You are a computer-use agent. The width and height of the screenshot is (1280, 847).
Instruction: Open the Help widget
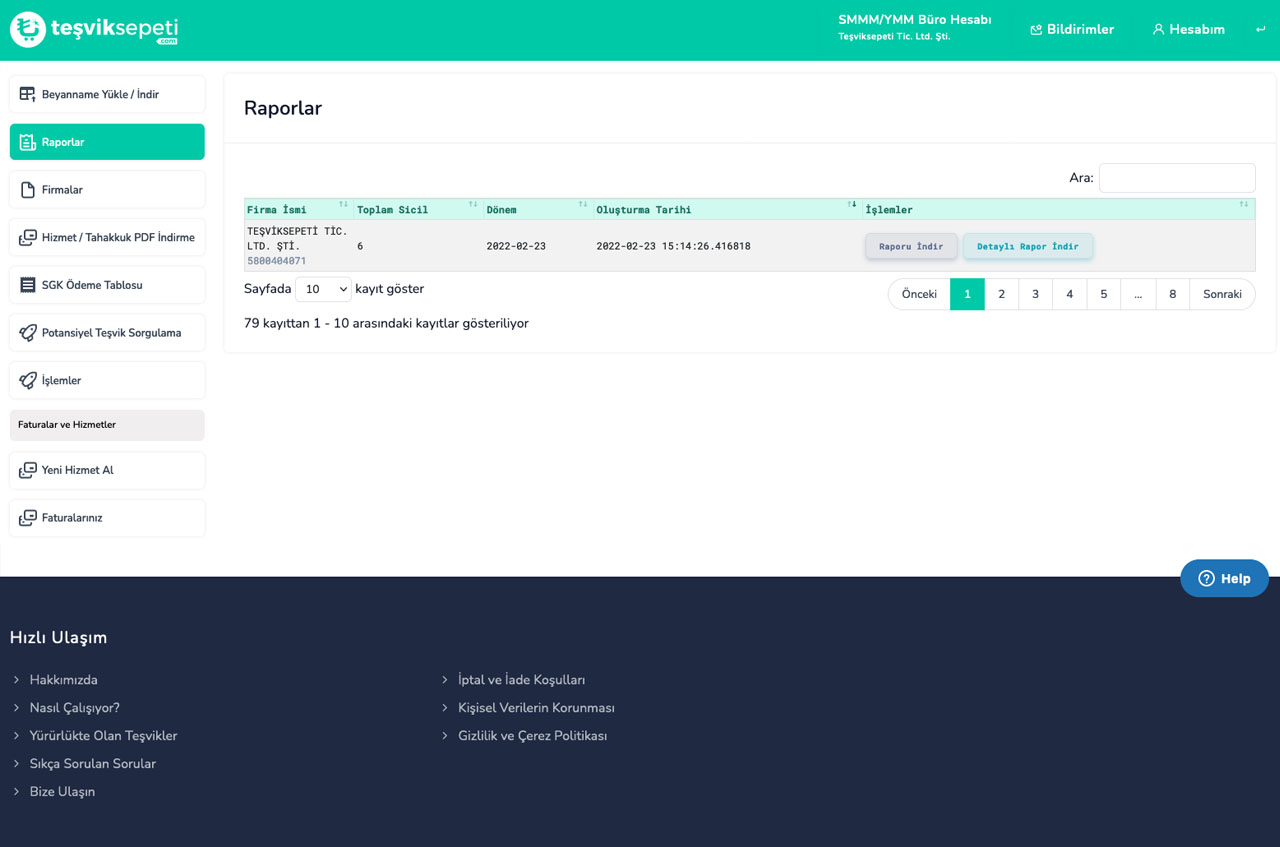pos(1224,578)
